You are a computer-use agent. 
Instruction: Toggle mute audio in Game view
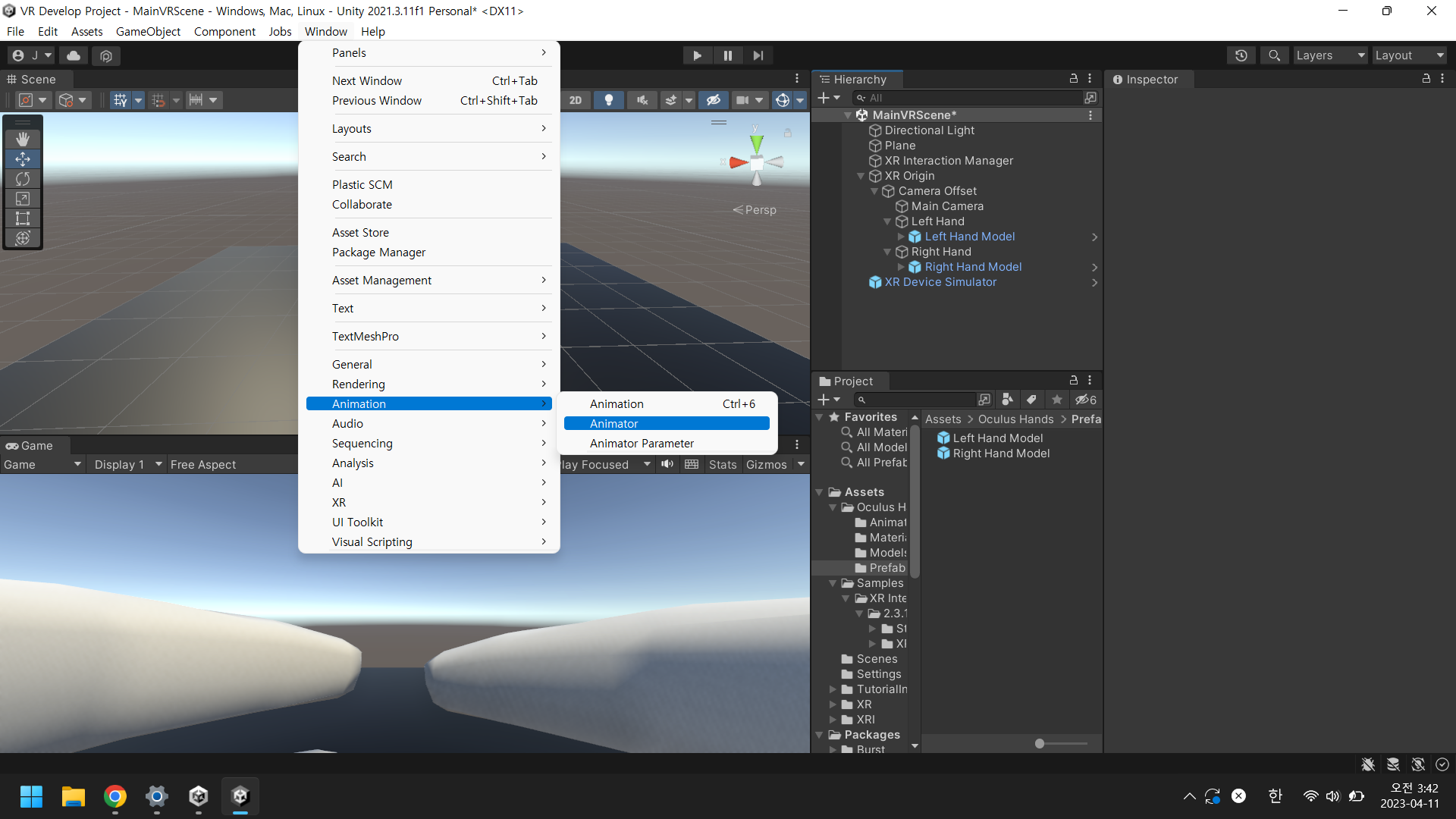(x=667, y=464)
